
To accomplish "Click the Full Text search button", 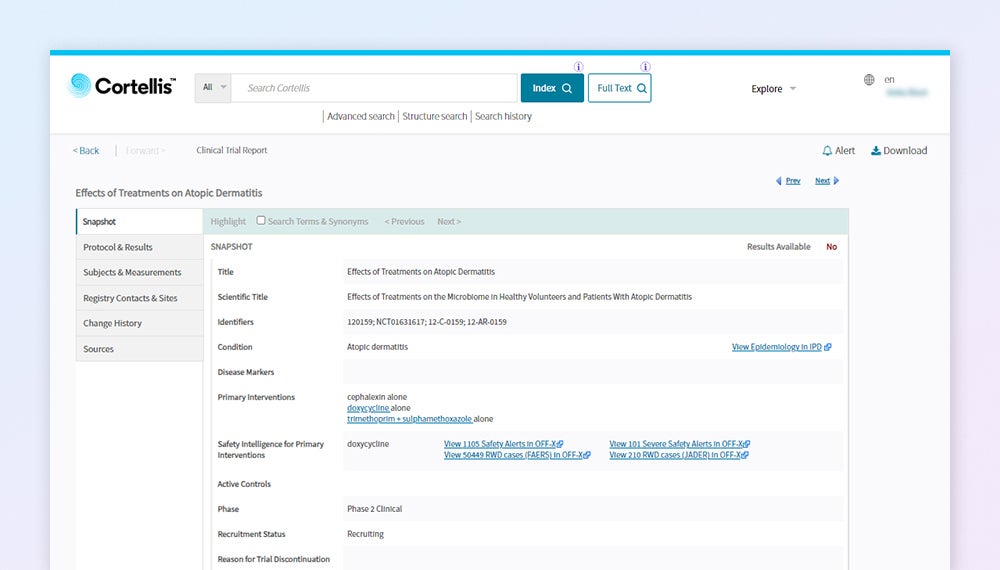I will click(620, 88).
